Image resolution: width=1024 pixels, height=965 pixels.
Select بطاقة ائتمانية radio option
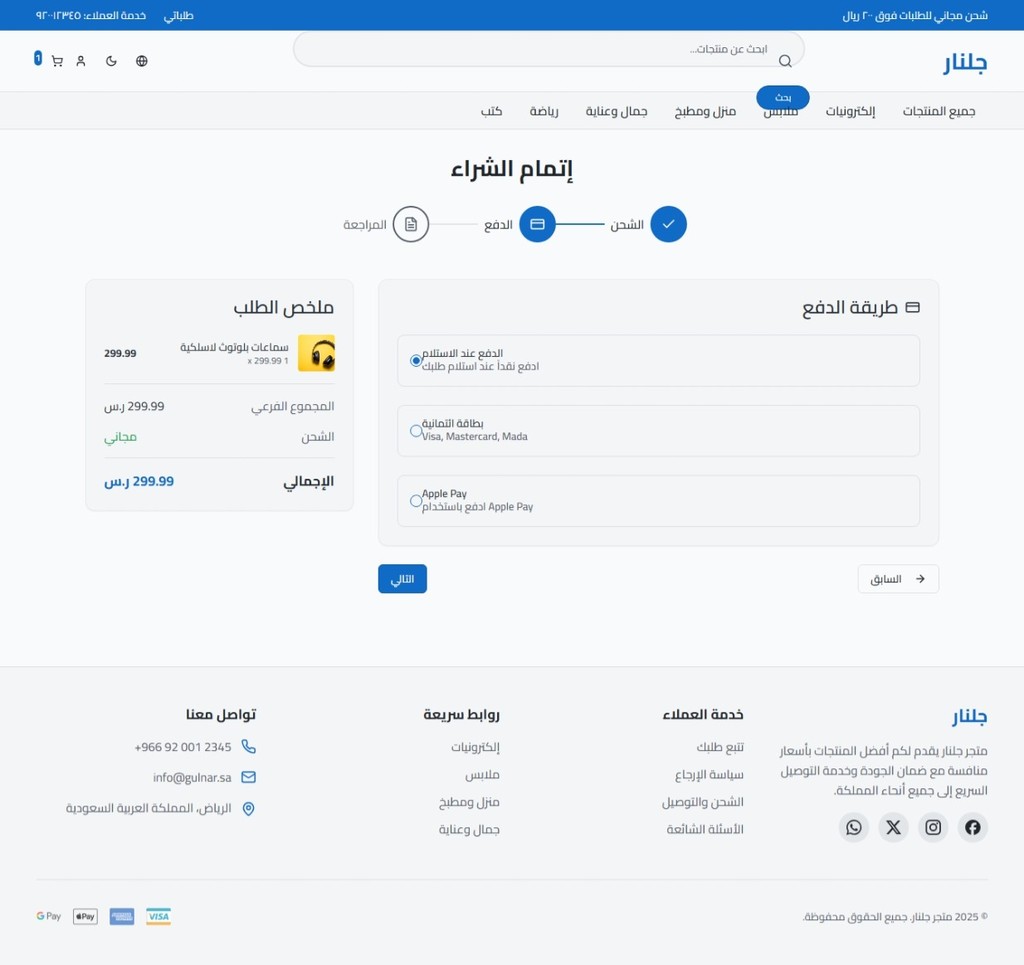click(415, 431)
